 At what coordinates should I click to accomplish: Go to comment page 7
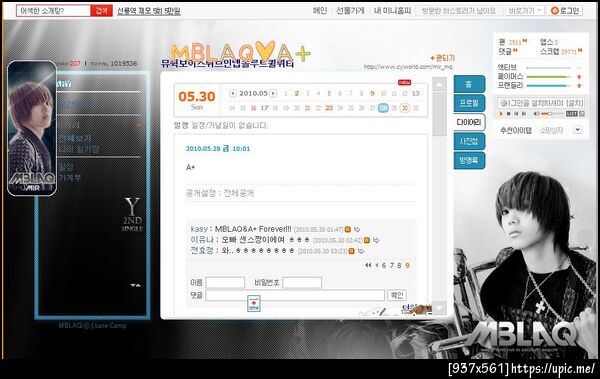point(391,265)
